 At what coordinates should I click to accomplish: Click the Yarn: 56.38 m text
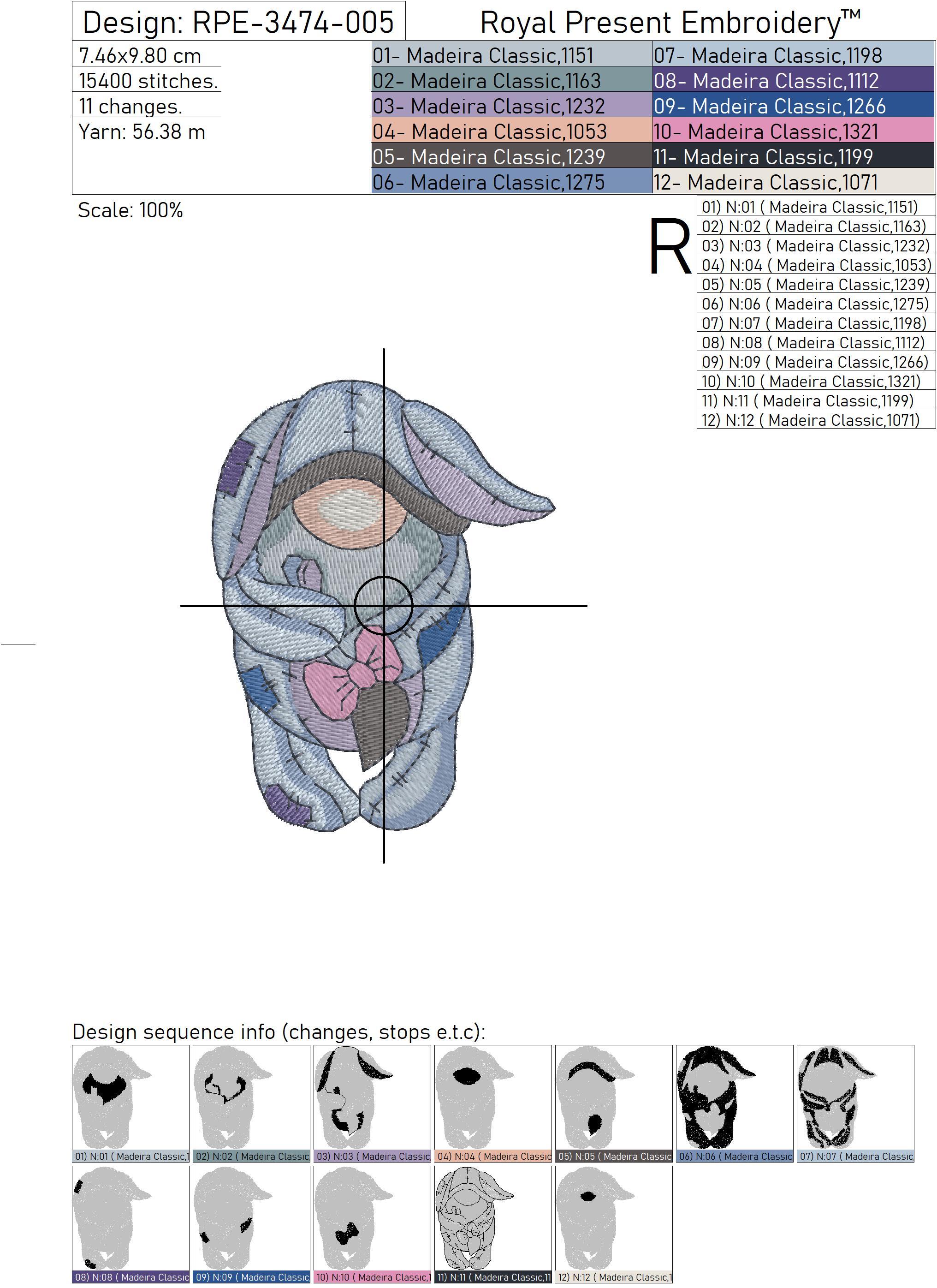[142, 132]
